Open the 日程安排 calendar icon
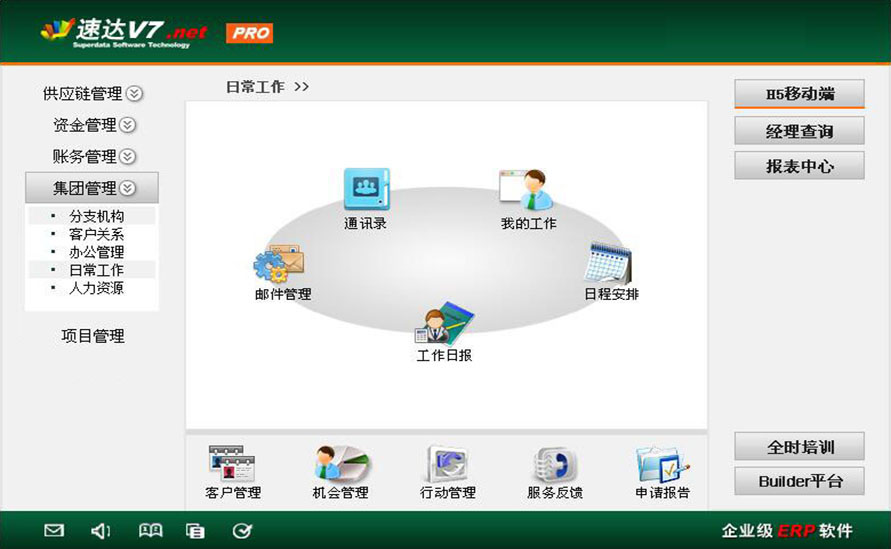891x549 pixels. click(608, 263)
